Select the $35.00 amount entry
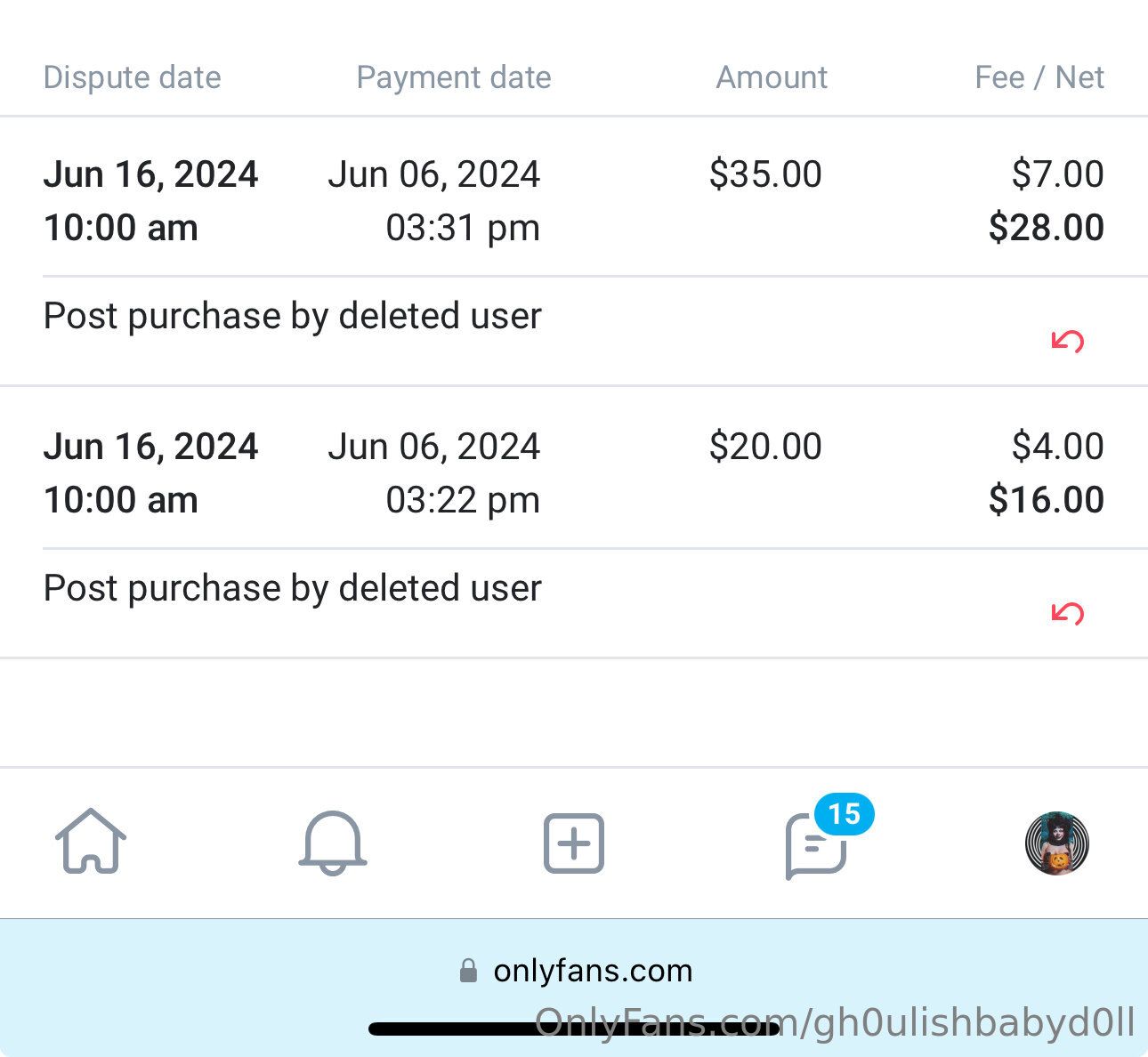Image resolution: width=1148 pixels, height=1057 pixels. (765, 174)
